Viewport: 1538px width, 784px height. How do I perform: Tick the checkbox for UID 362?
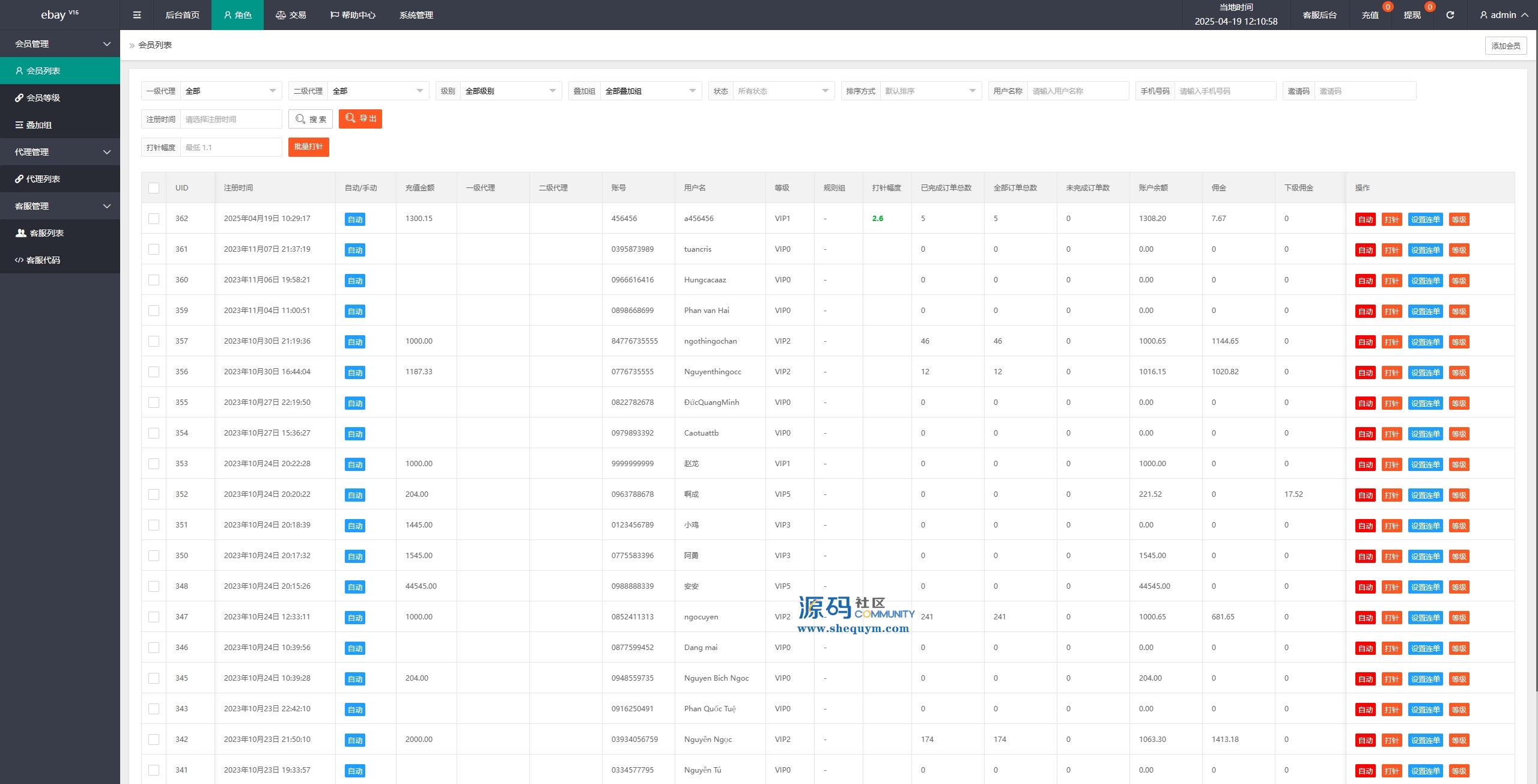154,219
